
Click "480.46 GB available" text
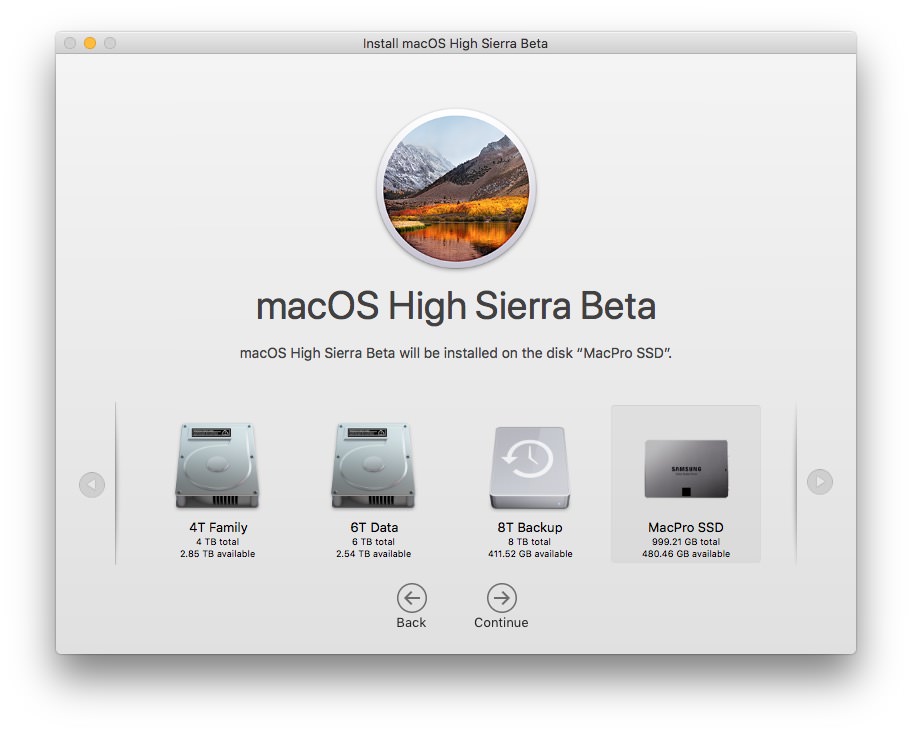tap(686, 554)
